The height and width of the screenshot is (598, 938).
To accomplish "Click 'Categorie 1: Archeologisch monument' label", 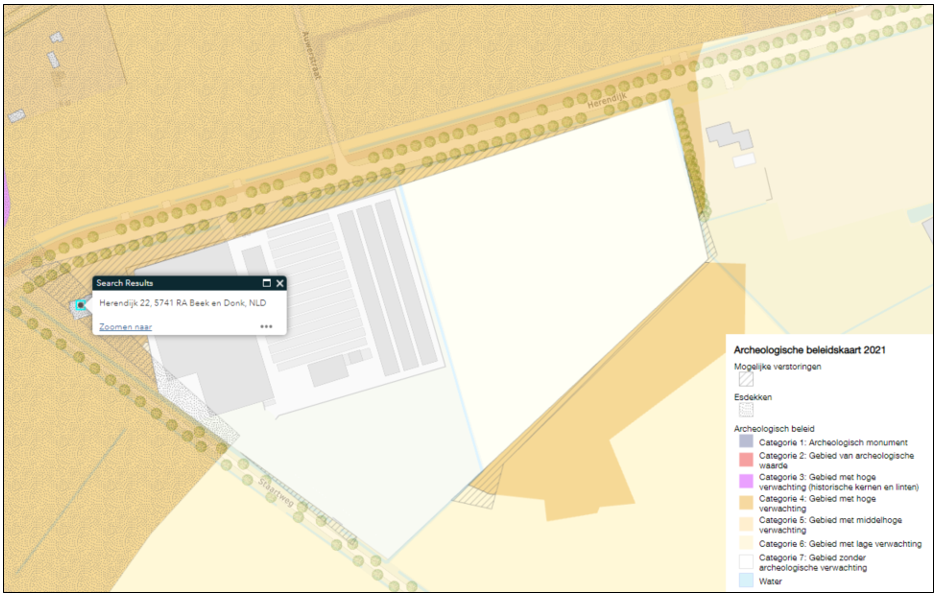I will [833, 443].
